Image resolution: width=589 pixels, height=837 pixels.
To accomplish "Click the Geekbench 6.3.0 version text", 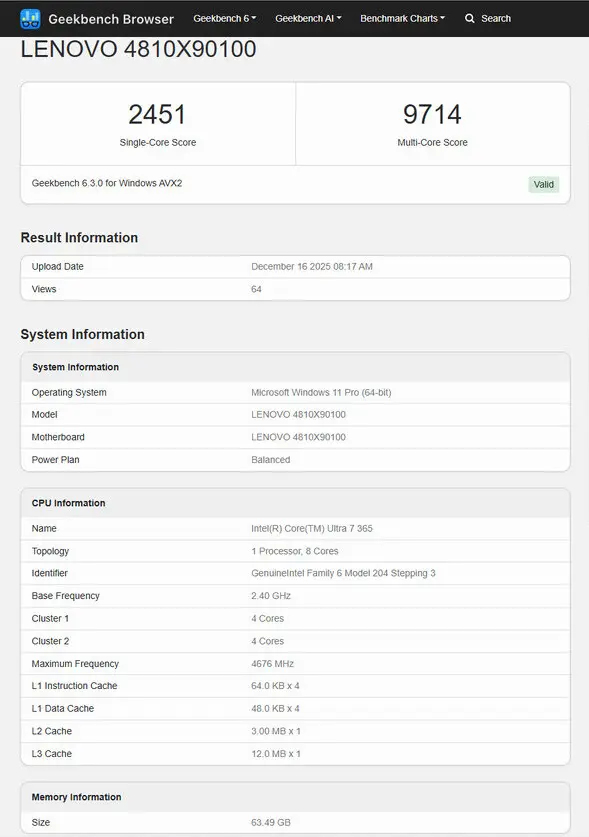I will pos(107,183).
